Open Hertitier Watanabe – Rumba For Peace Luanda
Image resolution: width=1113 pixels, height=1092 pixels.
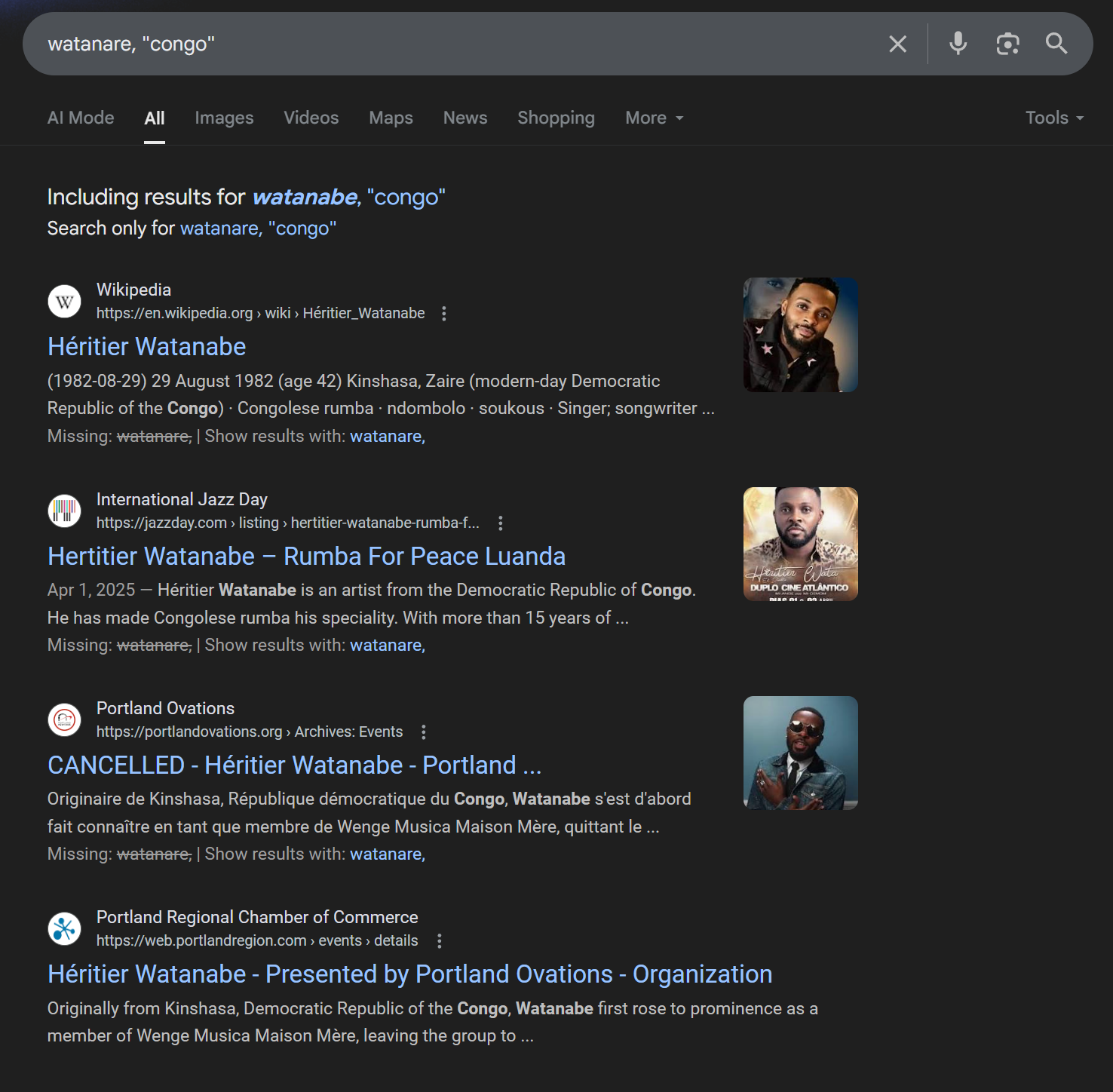coord(306,557)
